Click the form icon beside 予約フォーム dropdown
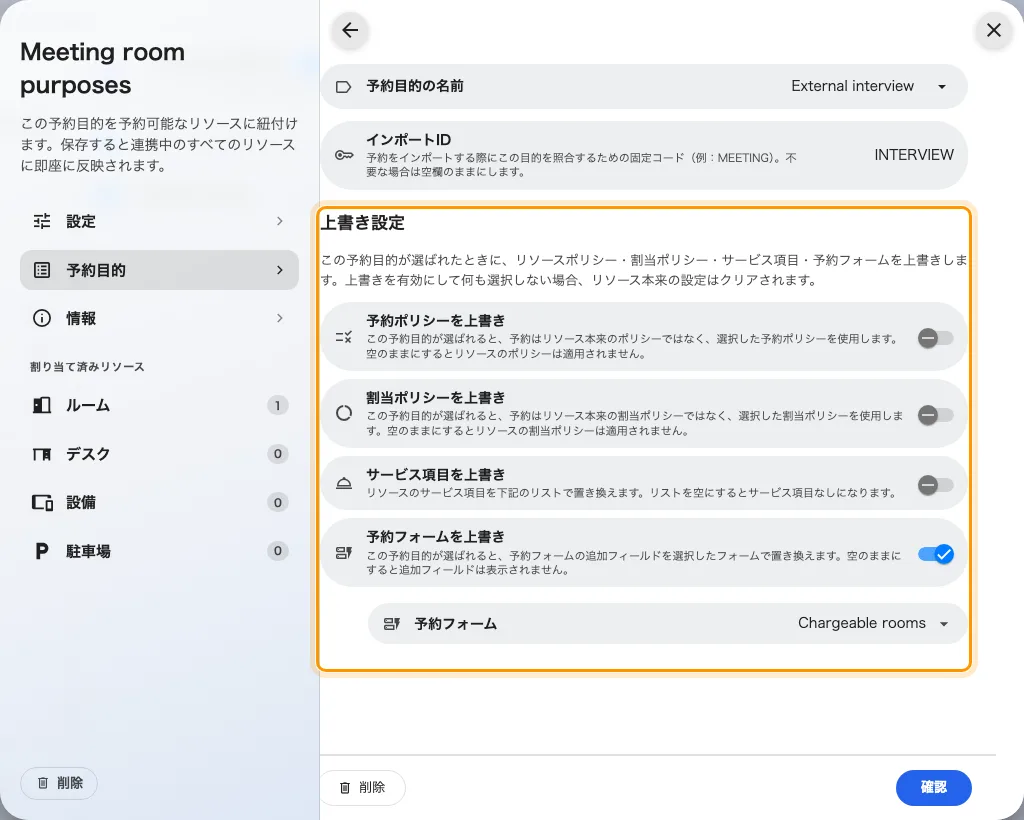This screenshot has height=820, width=1024. click(x=391, y=623)
